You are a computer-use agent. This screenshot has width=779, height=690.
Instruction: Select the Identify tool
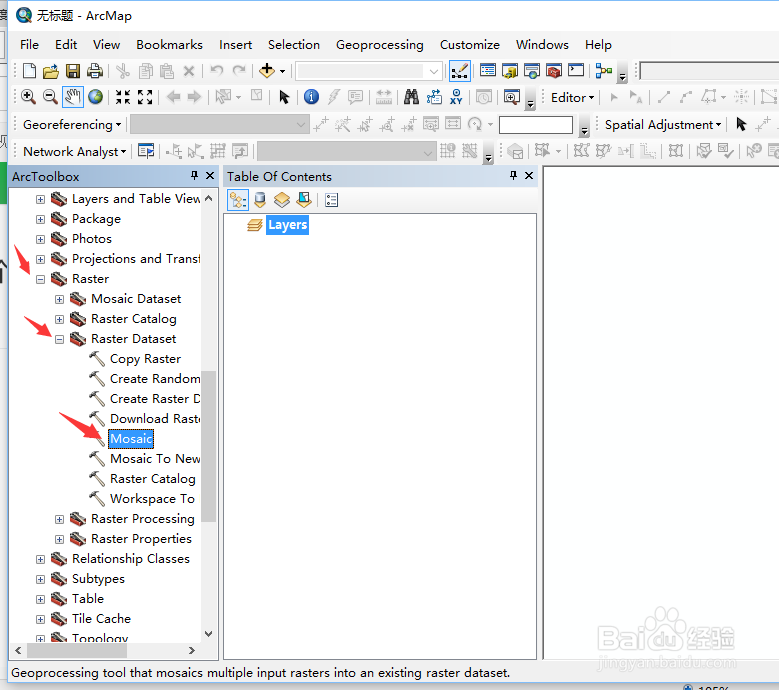click(312, 97)
